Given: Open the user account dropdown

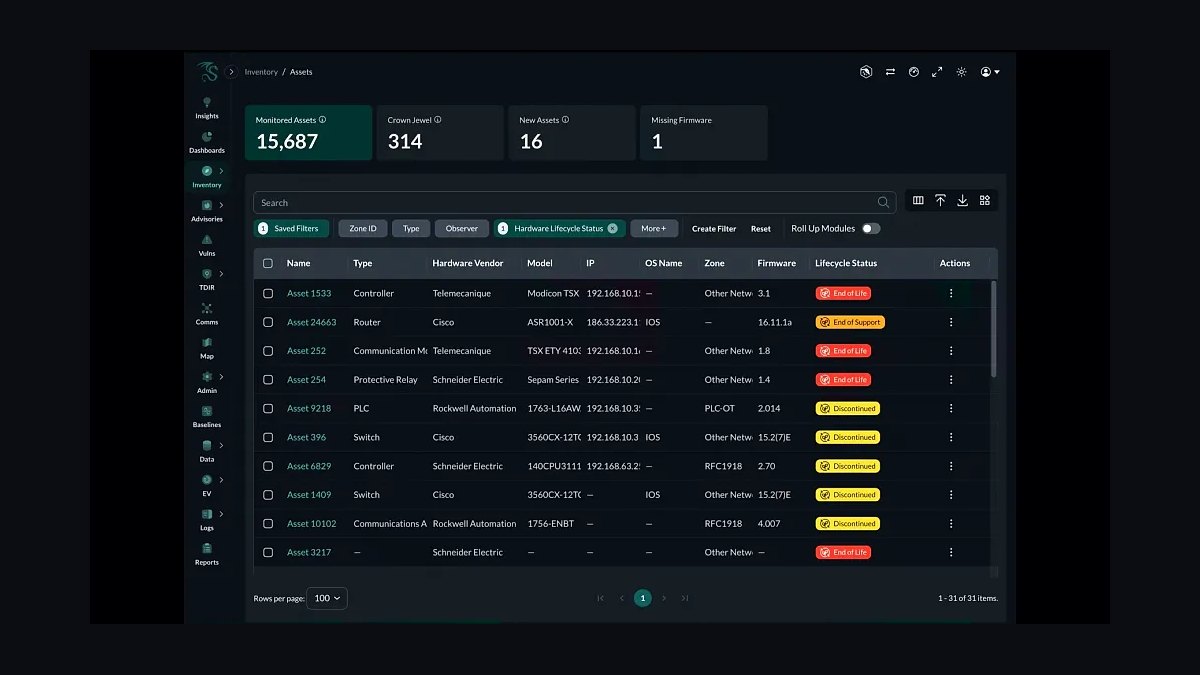Looking at the screenshot, I should [x=990, y=72].
